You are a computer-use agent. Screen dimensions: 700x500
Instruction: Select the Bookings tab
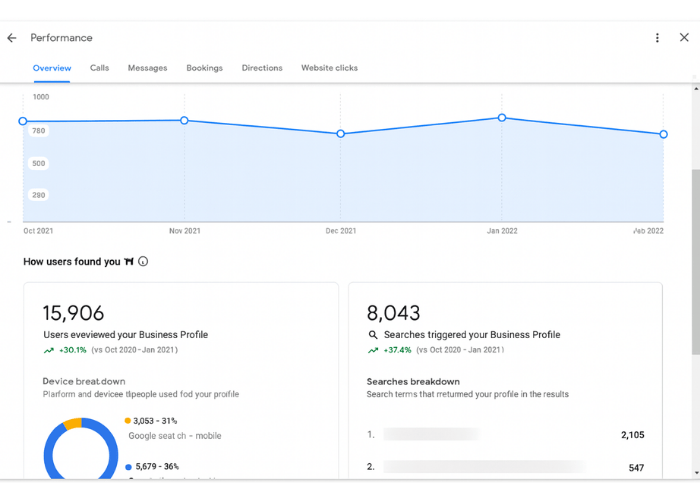[204, 68]
